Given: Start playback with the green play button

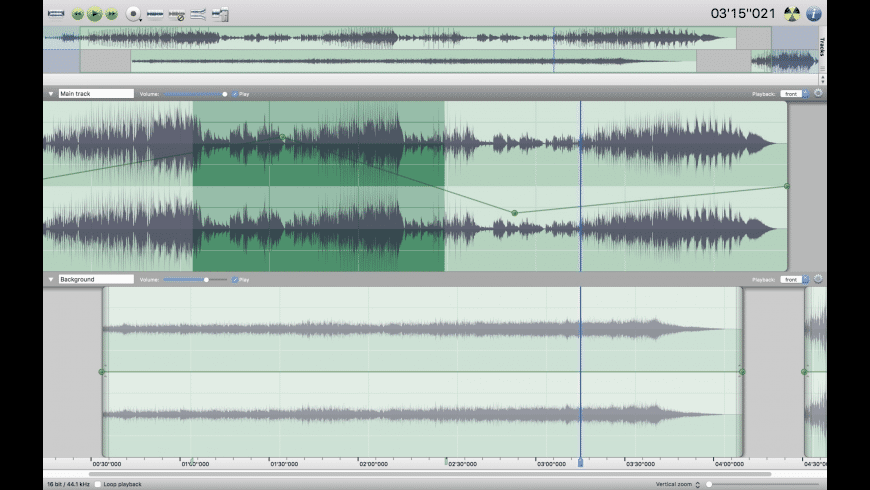Looking at the screenshot, I should pyautogui.click(x=95, y=14).
